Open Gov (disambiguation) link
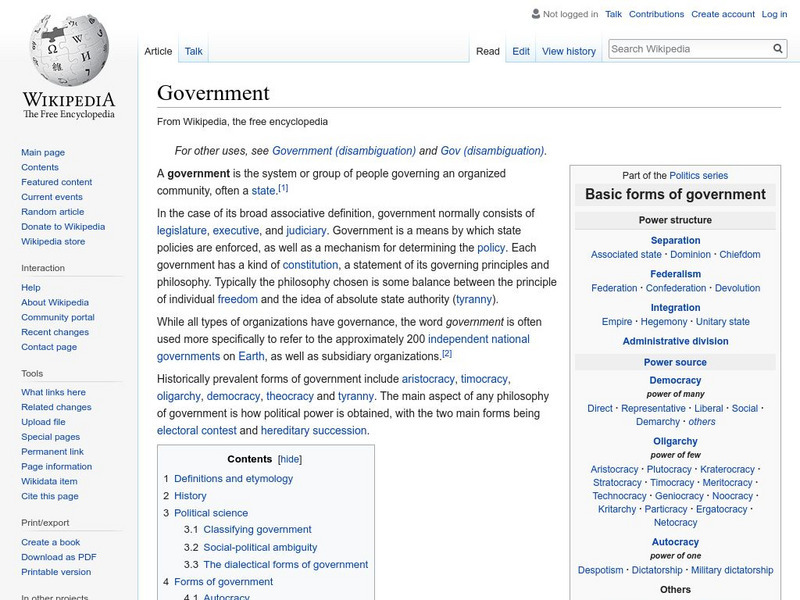 pyautogui.click(x=492, y=151)
